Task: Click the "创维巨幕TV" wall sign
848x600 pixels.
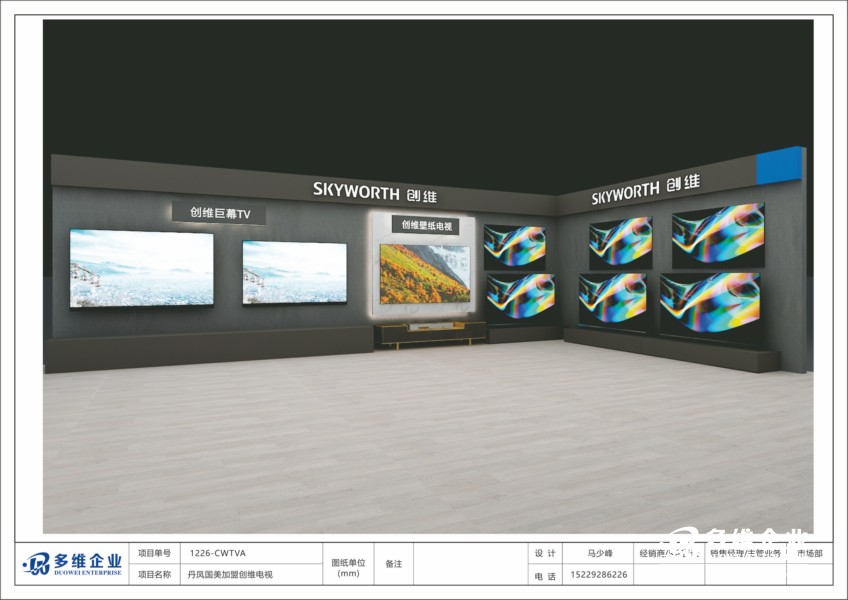Action: [x=219, y=213]
